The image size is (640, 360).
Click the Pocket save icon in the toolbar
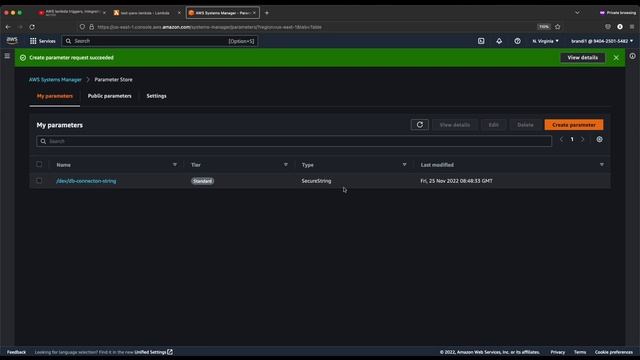pyautogui.click(x=608, y=27)
